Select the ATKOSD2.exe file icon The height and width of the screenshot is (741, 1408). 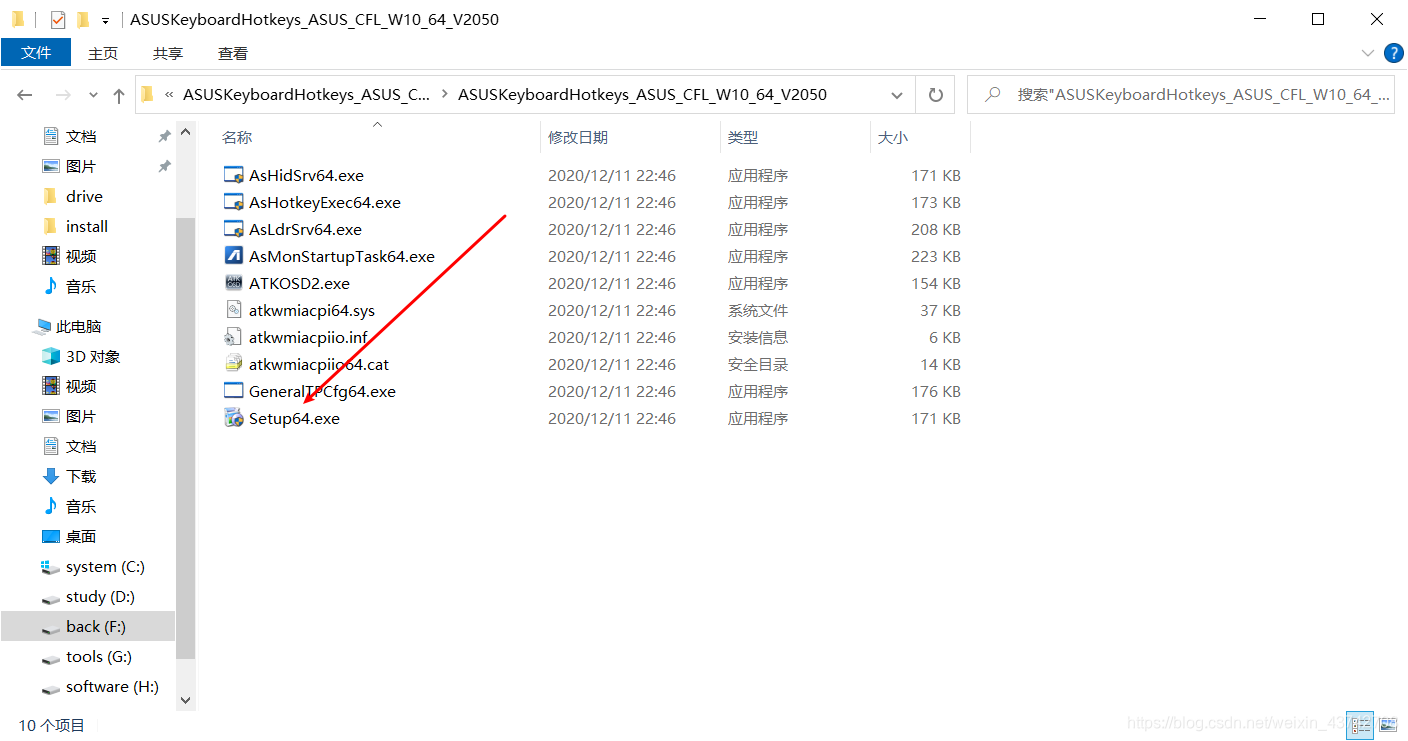(234, 283)
